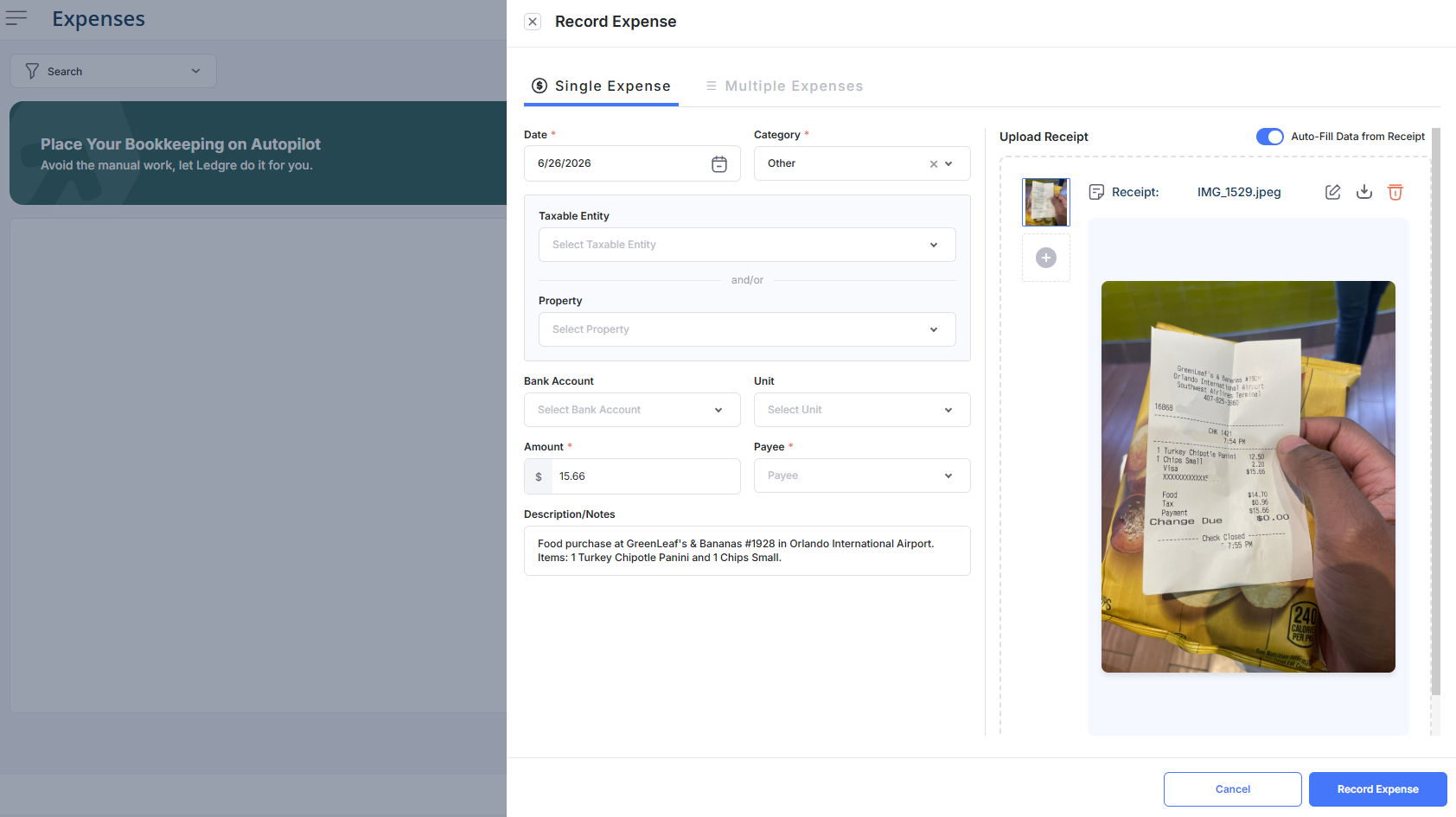Click the Expenses page title

99,19
